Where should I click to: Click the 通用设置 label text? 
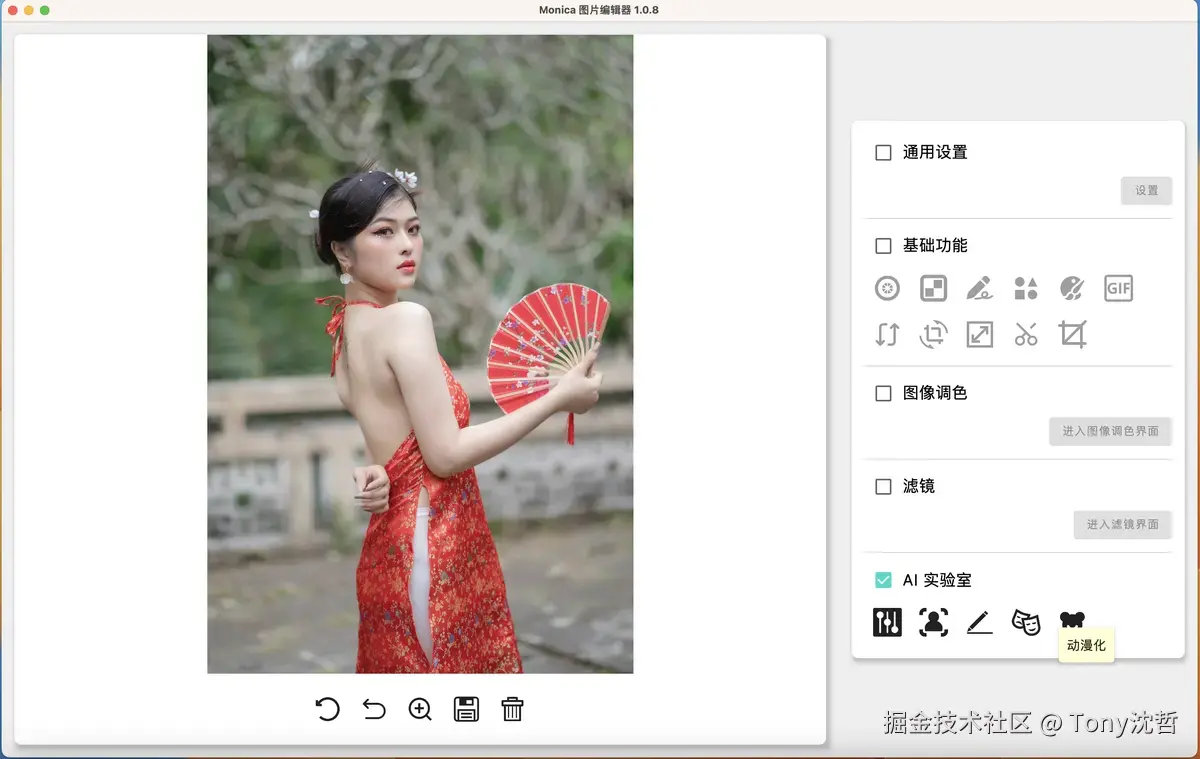click(935, 153)
